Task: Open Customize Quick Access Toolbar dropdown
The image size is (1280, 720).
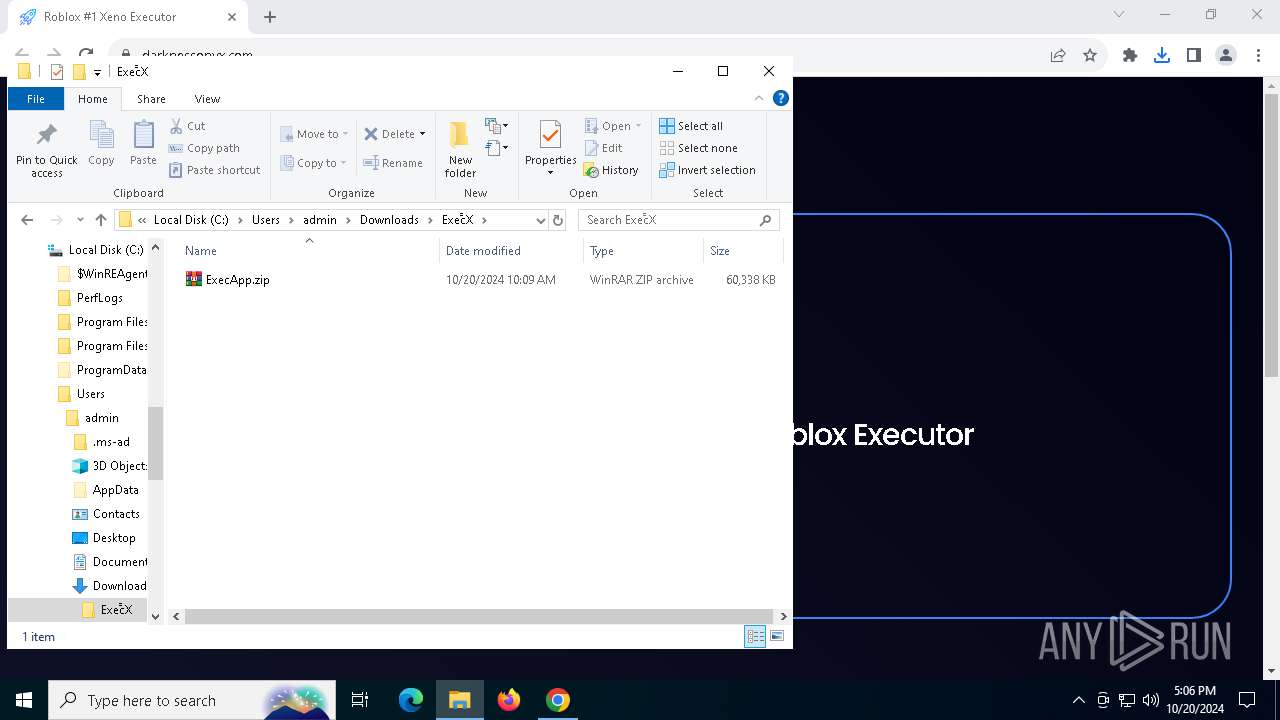Action: [97, 72]
